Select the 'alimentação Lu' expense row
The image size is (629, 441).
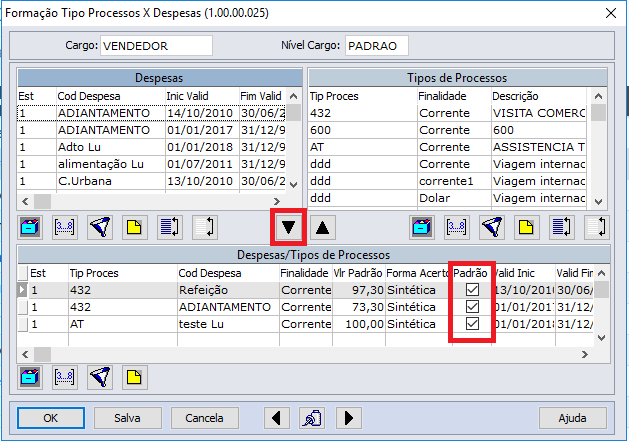(151, 164)
